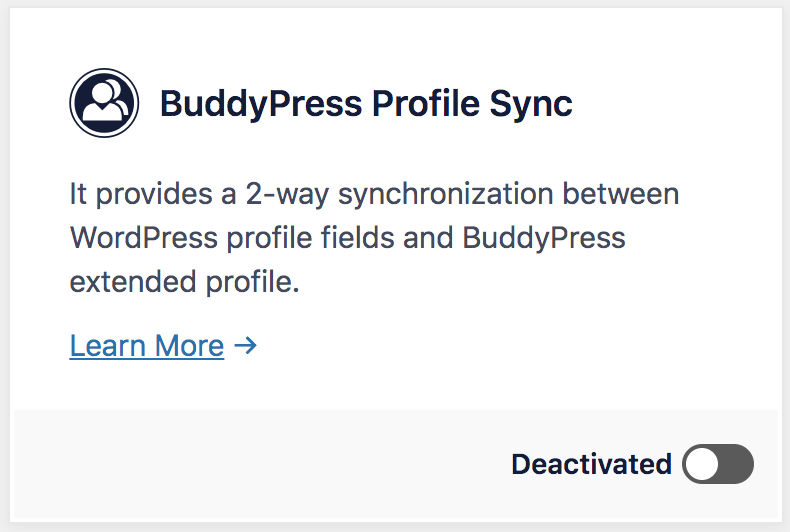Click the text 'extended profile.'

point(184,282)
